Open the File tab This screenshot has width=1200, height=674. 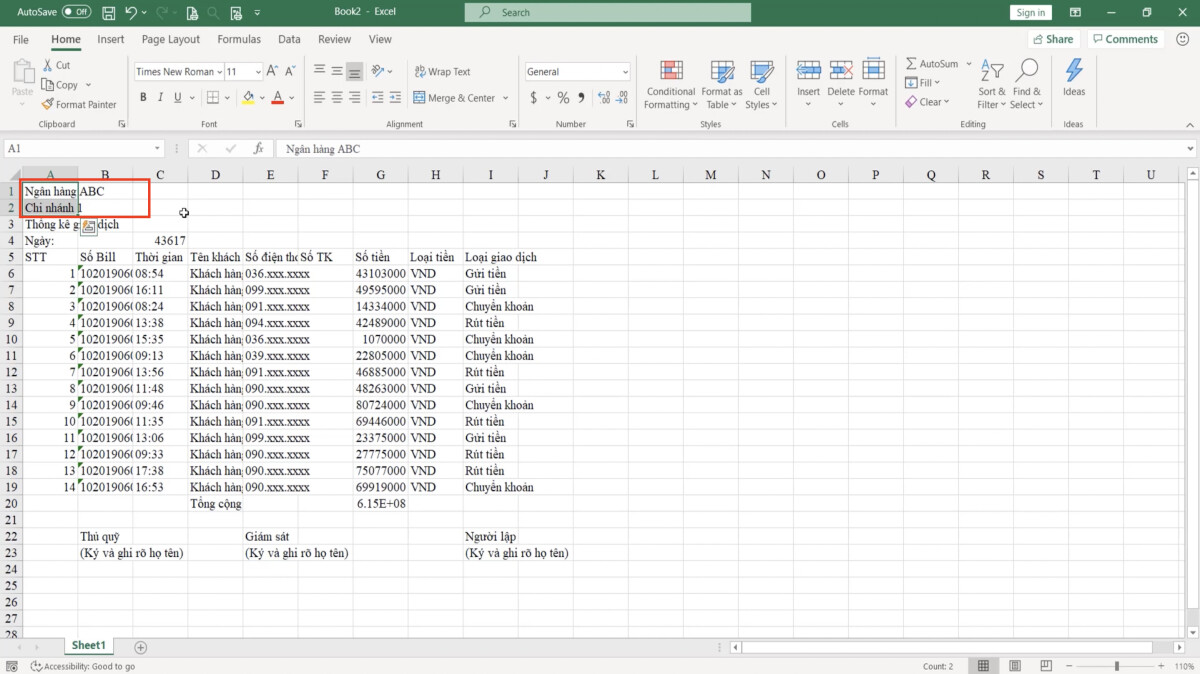(x=21, y=39)
